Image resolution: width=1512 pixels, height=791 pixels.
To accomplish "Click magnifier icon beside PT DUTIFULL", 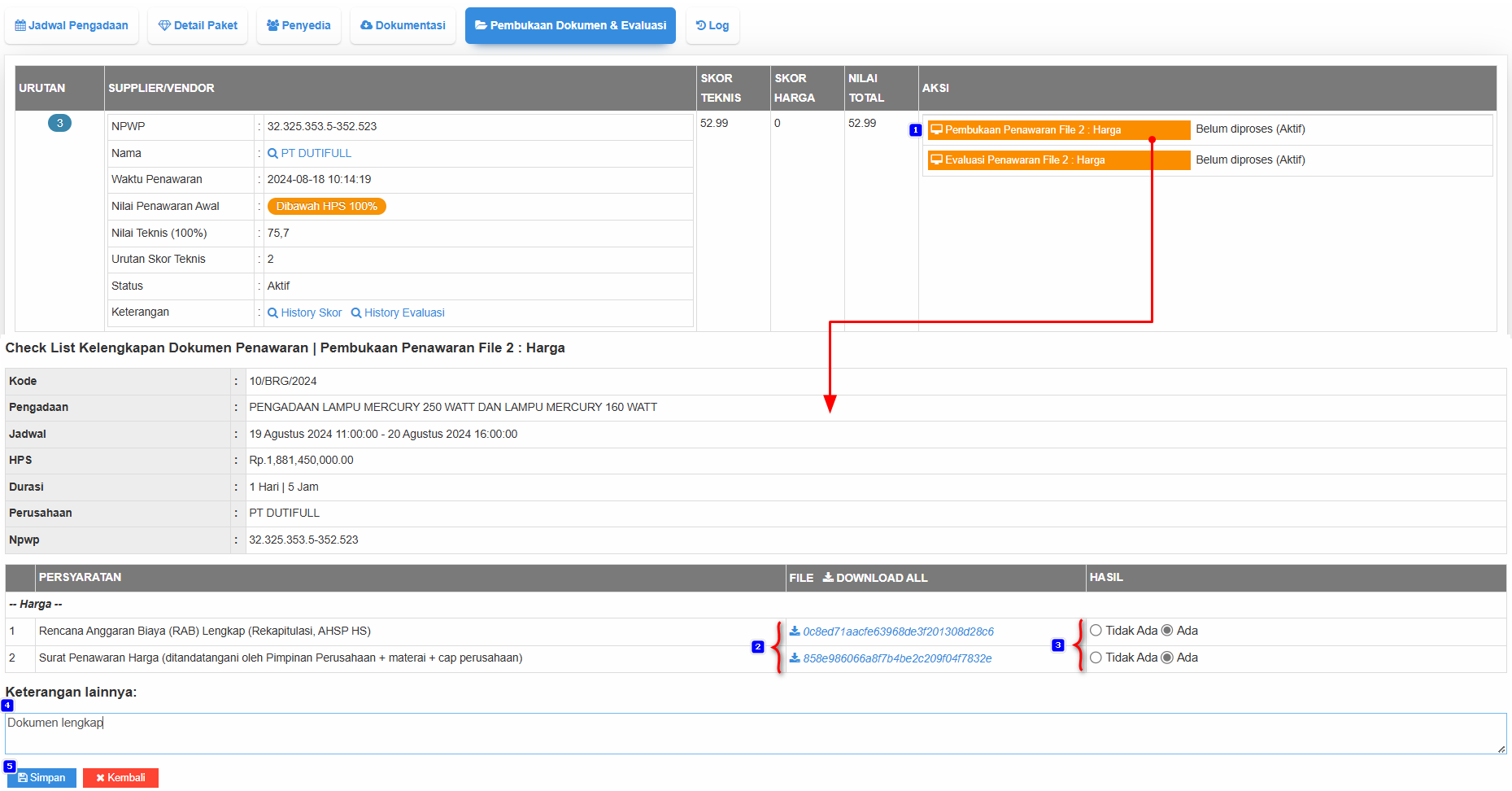I will 273,153.
